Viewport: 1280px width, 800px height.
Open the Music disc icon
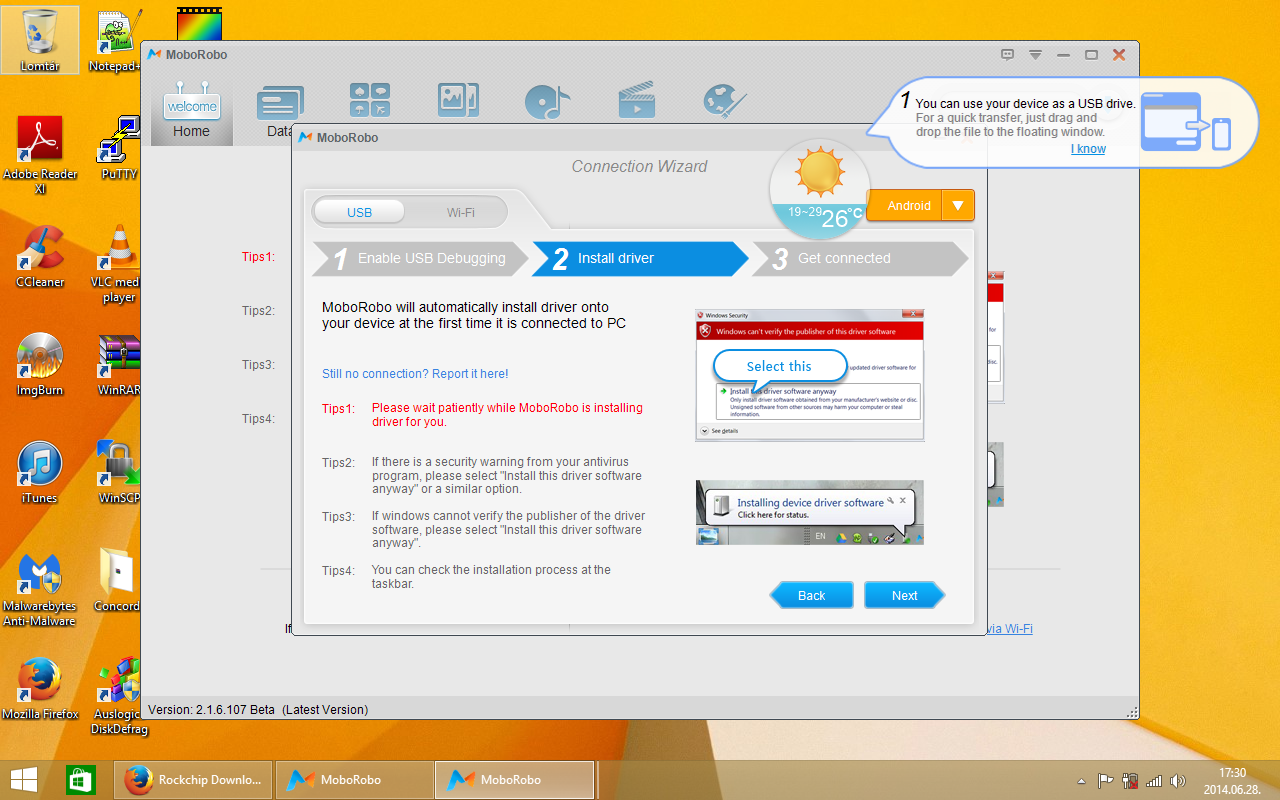coord(547,100)
